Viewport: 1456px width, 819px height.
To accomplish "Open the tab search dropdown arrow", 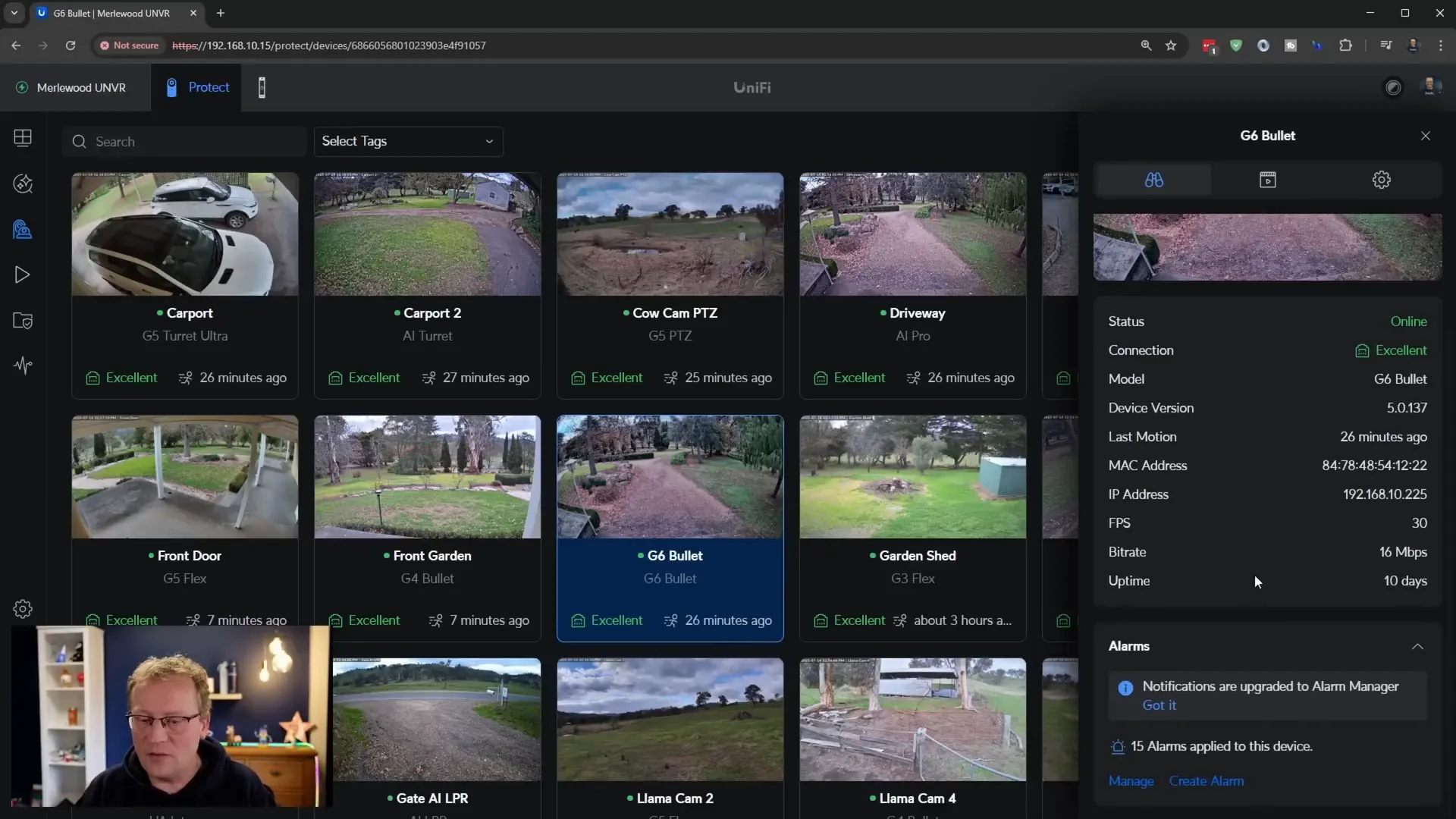I will pos(14,13).
